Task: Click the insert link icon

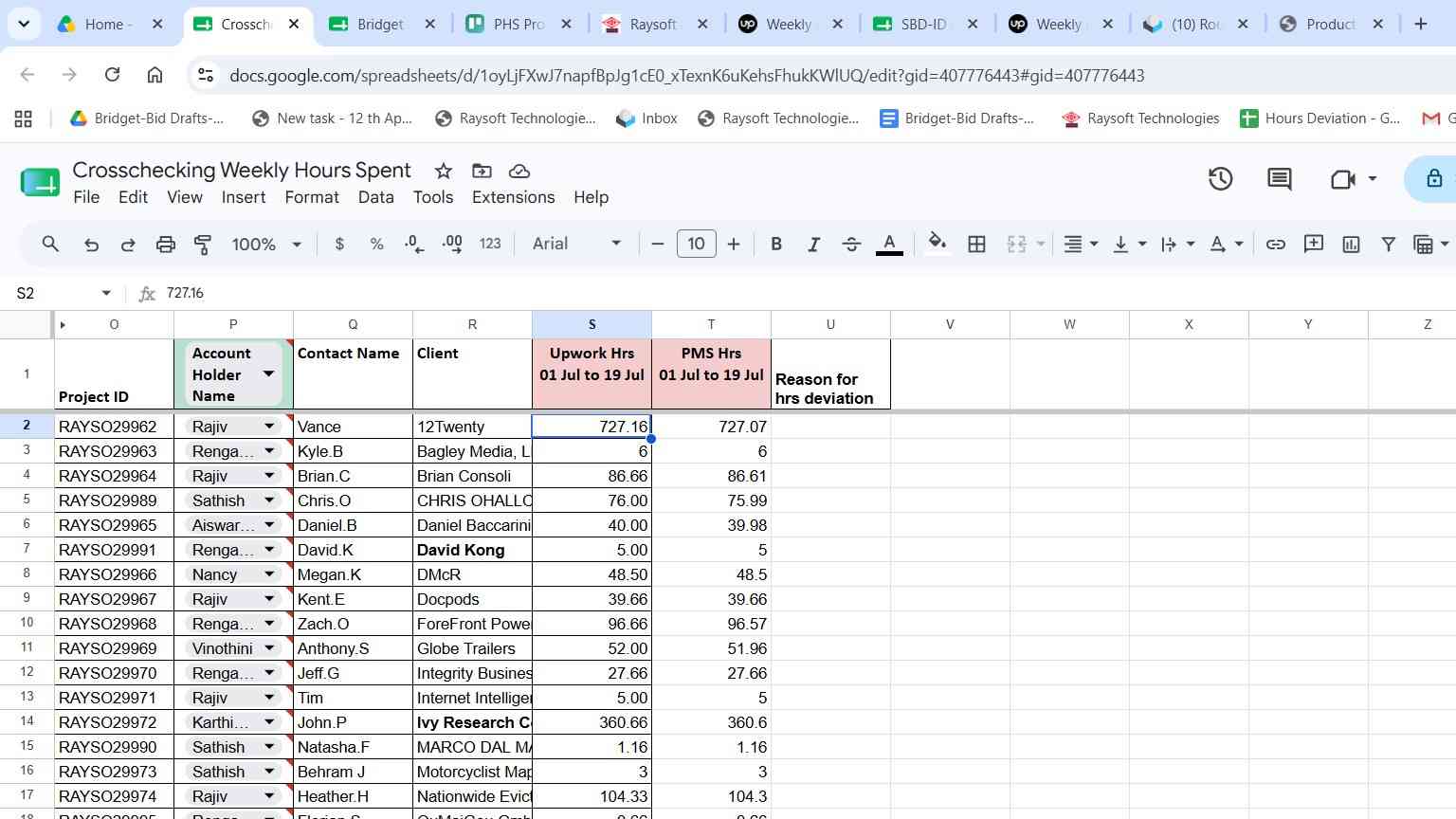Action: (x=1276, y=244)
